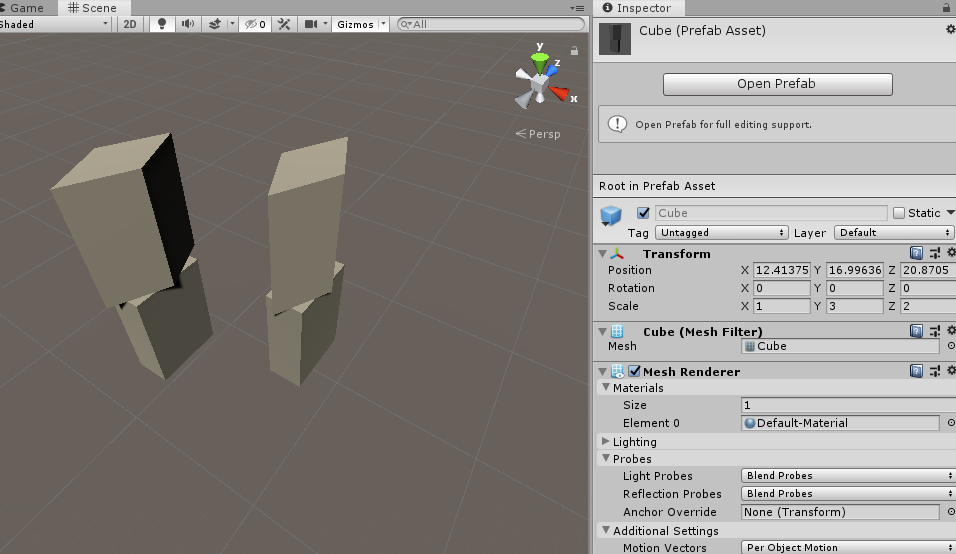This screenshot has width=956, height=554.
Task: Open Transform presets icon
Action: 935,253
